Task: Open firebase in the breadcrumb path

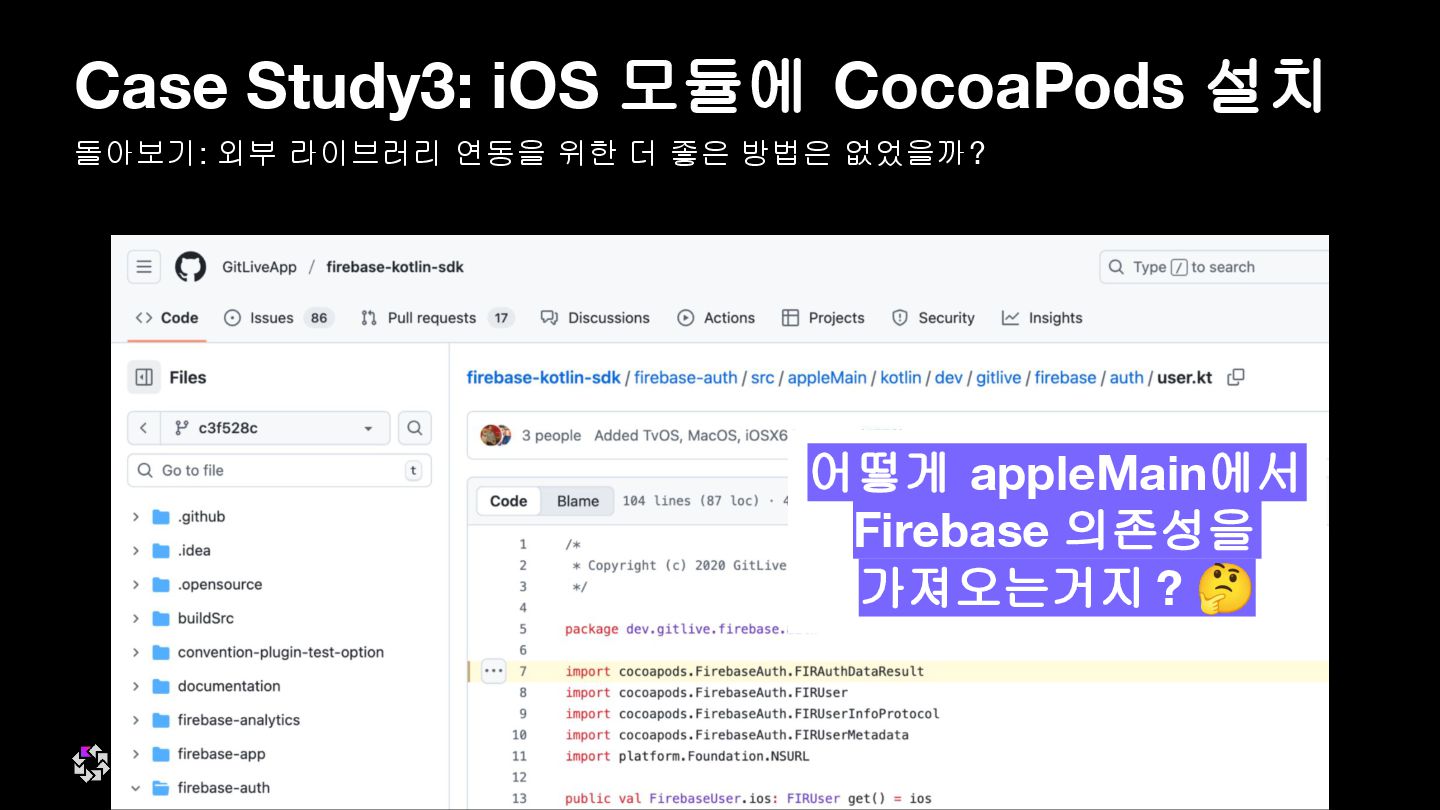Action: pos(1065,377)
